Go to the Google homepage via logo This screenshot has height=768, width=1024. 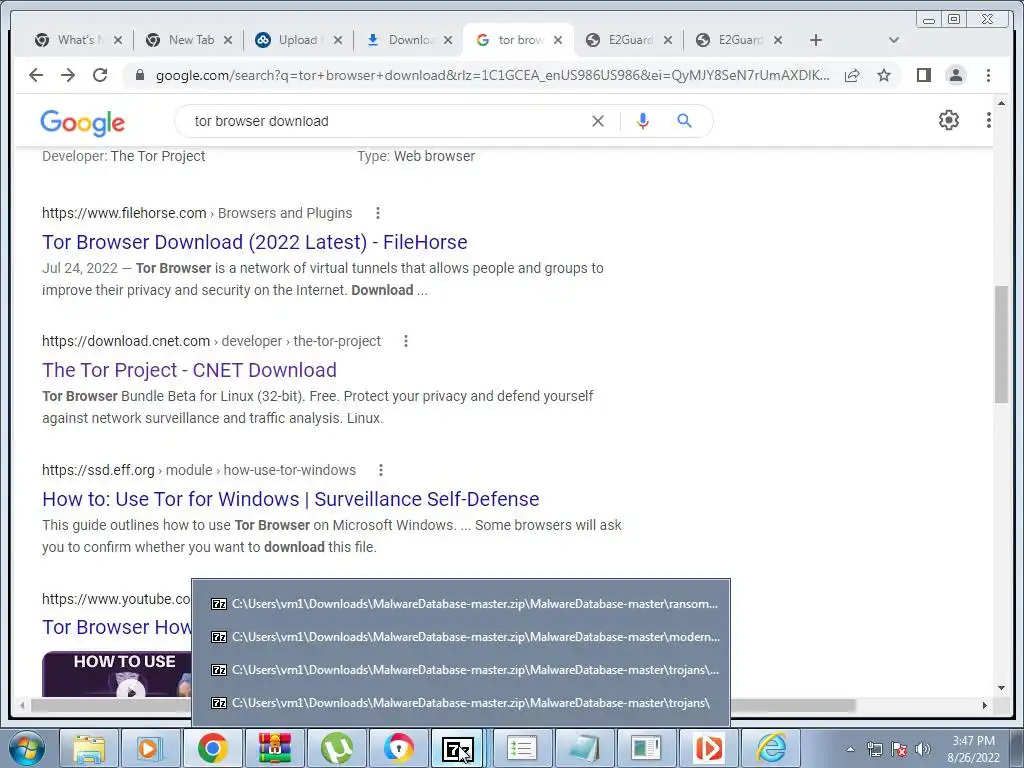[82, 122]
